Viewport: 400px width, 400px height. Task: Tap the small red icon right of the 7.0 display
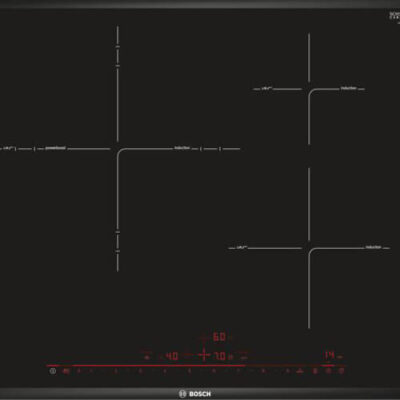point(244,357)
